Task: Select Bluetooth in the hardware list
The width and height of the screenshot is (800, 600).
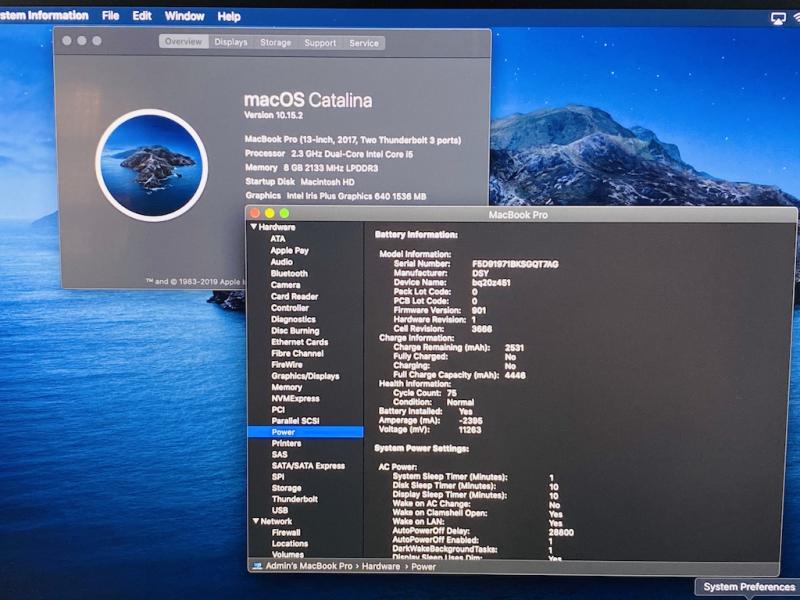Action: coord(289,273)
